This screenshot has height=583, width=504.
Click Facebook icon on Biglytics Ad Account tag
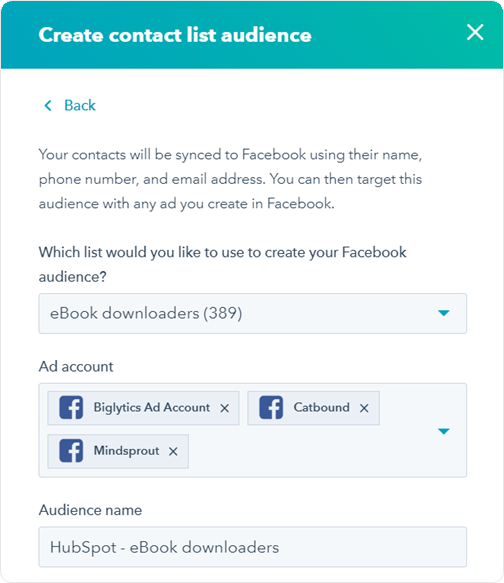pos(71,408)
